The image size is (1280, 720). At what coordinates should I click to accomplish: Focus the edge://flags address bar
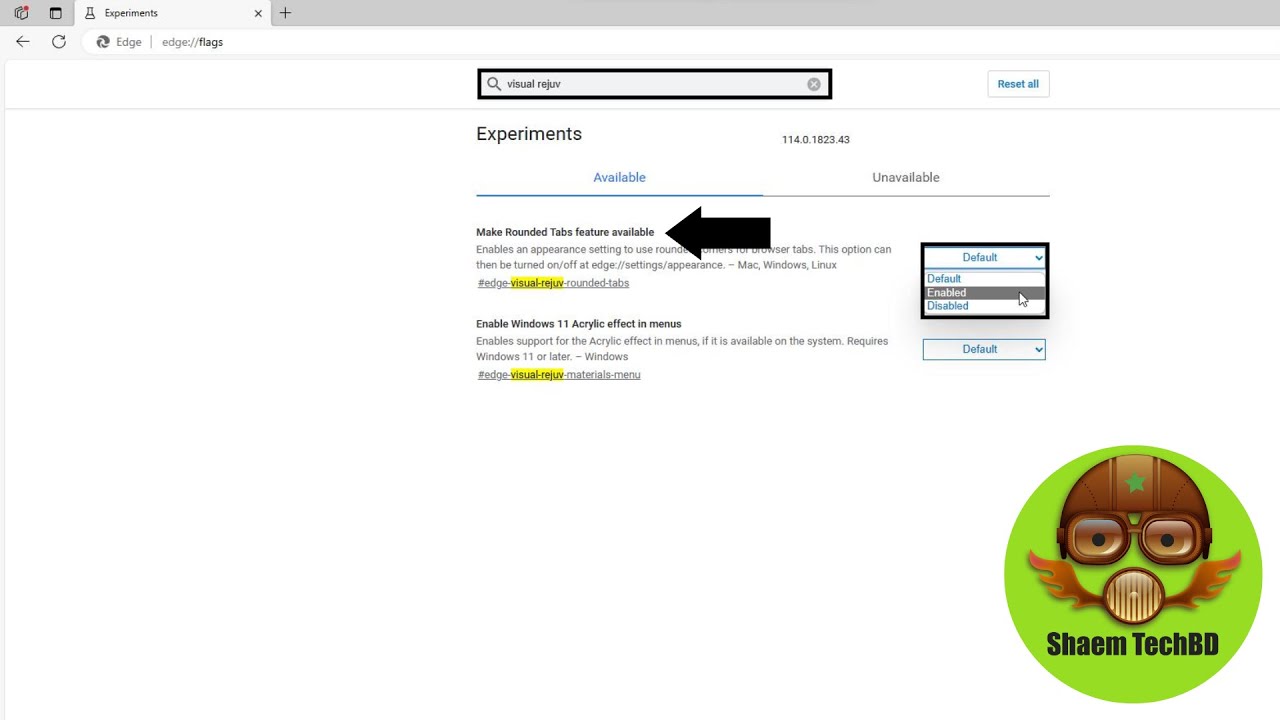192,42
